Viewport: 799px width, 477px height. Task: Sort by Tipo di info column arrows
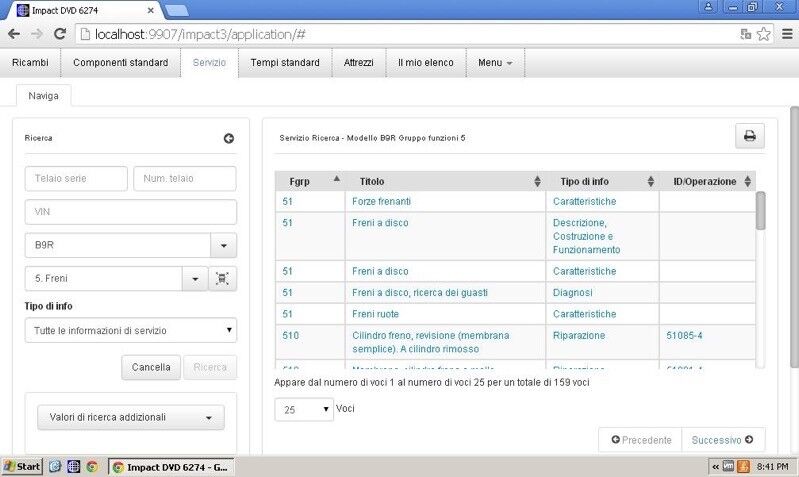(650, 182)
